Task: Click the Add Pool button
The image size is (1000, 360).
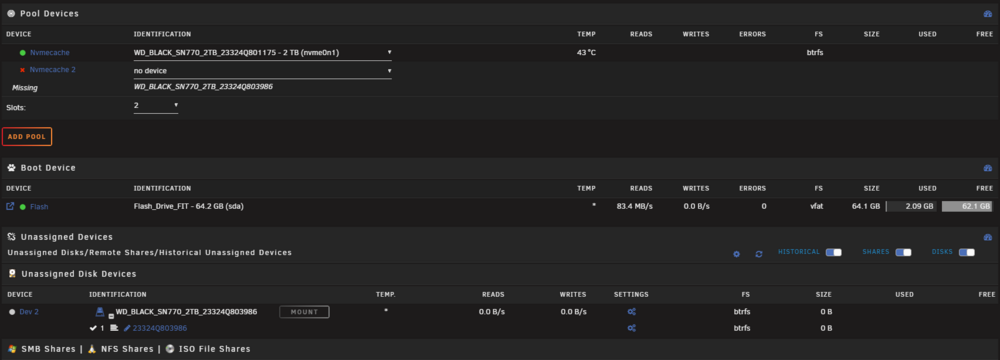Action: (27, 137)
